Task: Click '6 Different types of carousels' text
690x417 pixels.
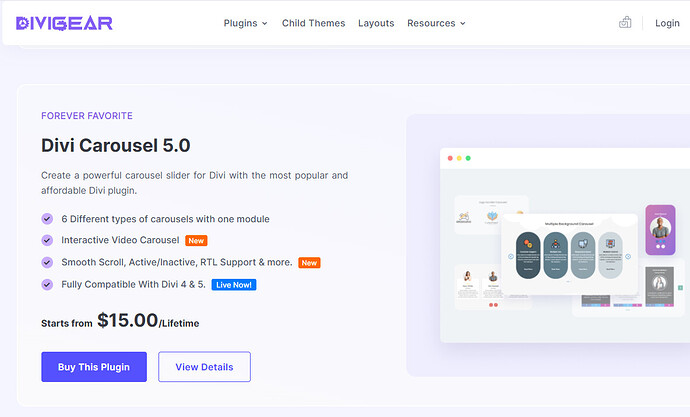Action: [165, 219]
